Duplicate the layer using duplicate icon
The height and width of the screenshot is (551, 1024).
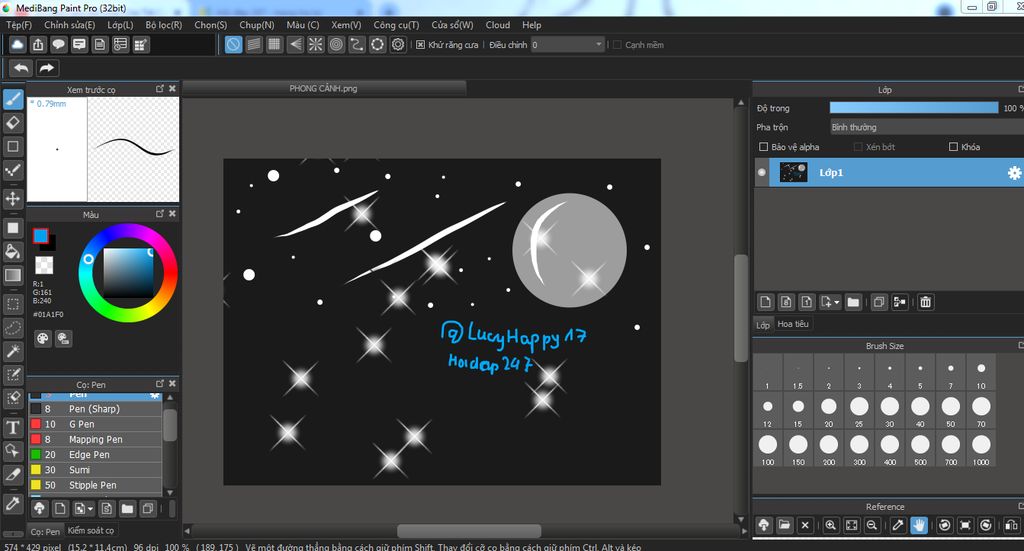pyautogui.click(x=879, y=302)
